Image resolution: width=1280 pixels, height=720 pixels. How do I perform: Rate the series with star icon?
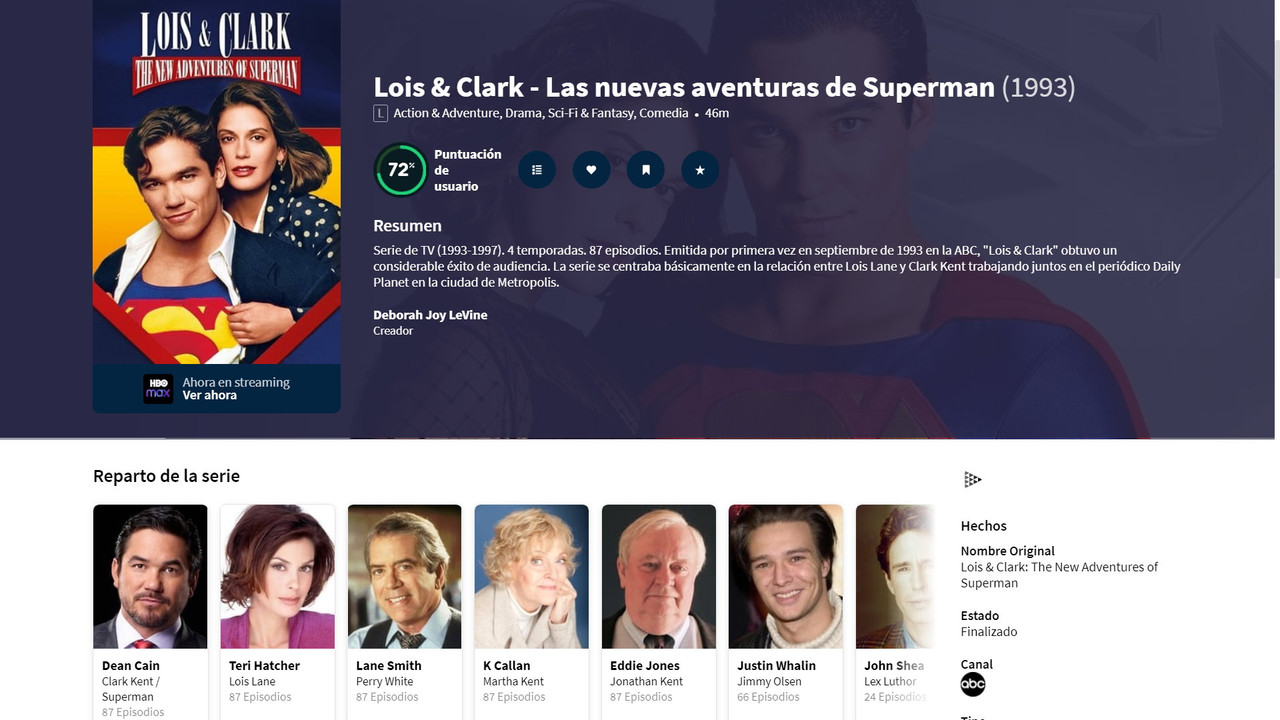(x=700, y=170)
